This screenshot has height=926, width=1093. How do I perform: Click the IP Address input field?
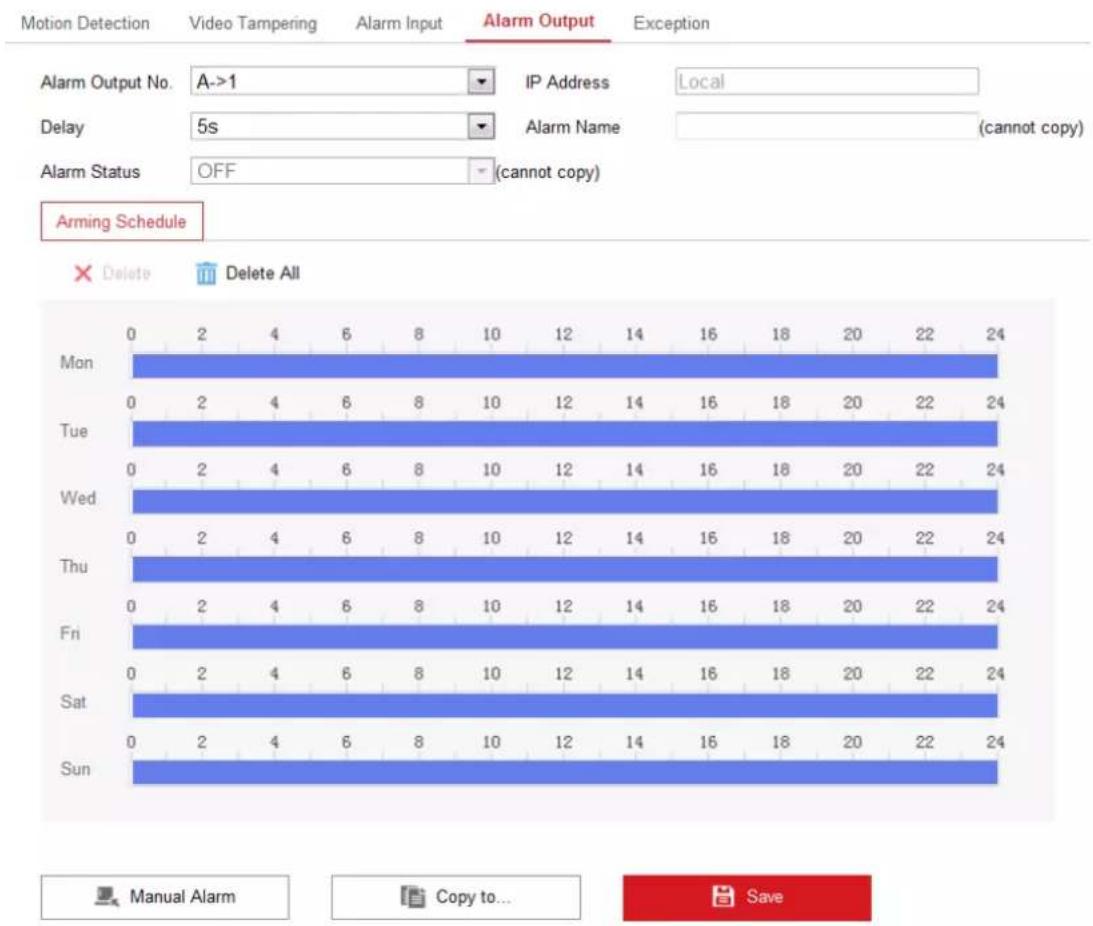coord(827,82)
